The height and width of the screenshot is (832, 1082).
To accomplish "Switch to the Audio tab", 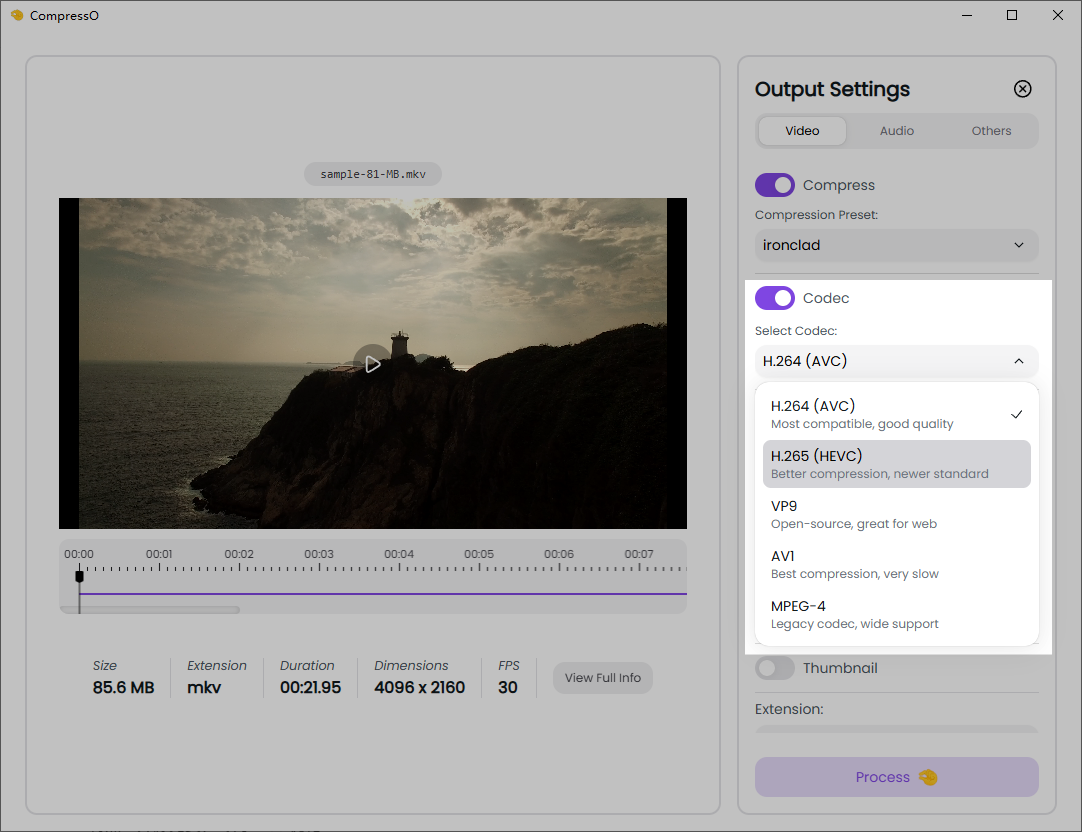I will point(896,131).
